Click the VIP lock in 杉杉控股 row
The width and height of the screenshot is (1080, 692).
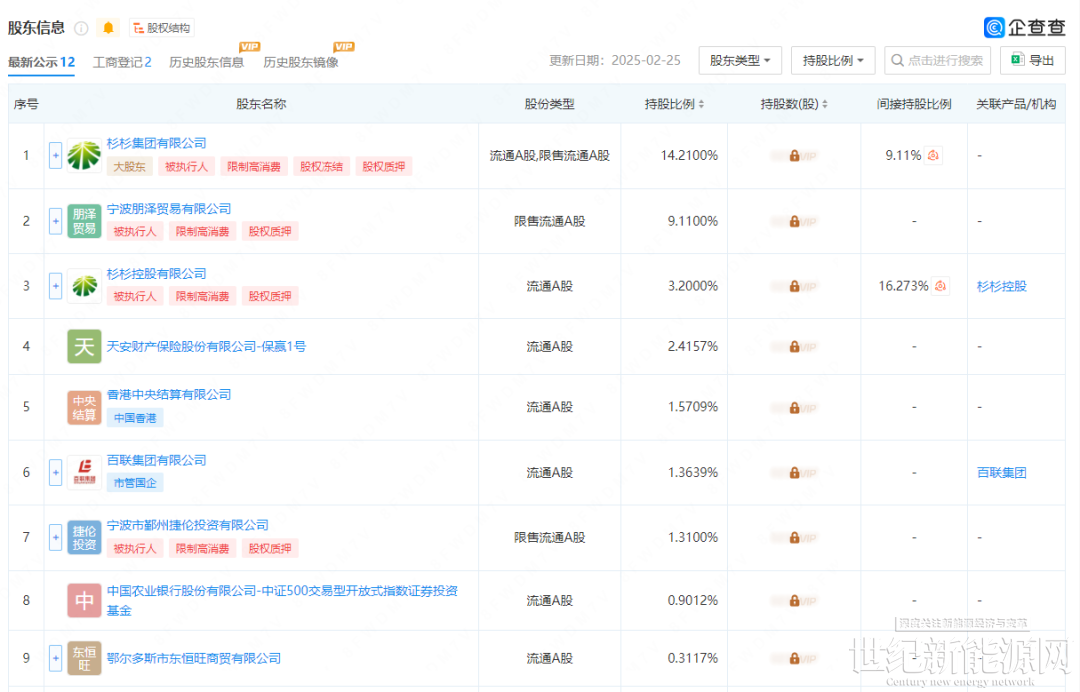pyautogui.click(x=794, y=286)
